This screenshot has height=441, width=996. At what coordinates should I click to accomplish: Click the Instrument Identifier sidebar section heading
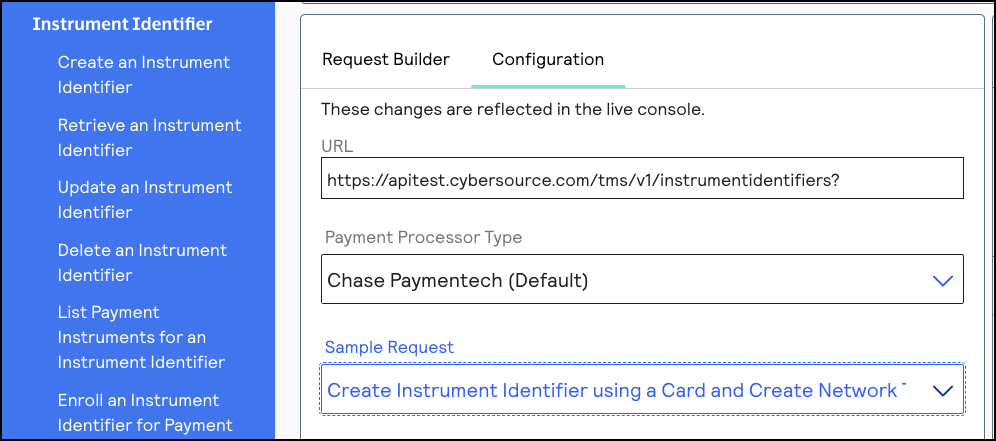coord(122,24)
